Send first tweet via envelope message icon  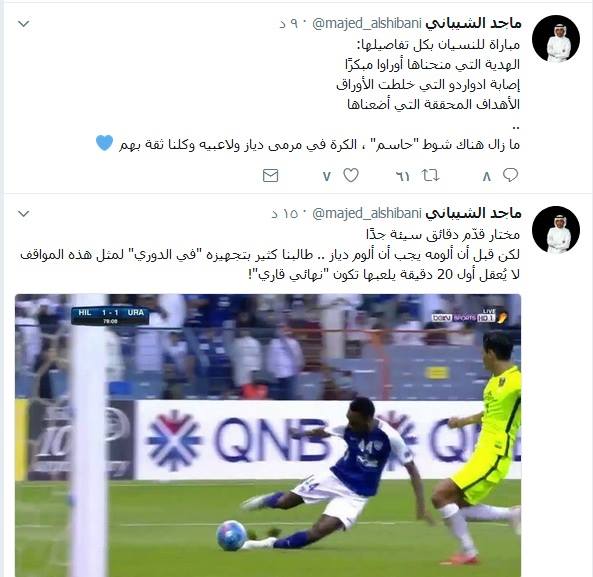(x=270, y=175)
